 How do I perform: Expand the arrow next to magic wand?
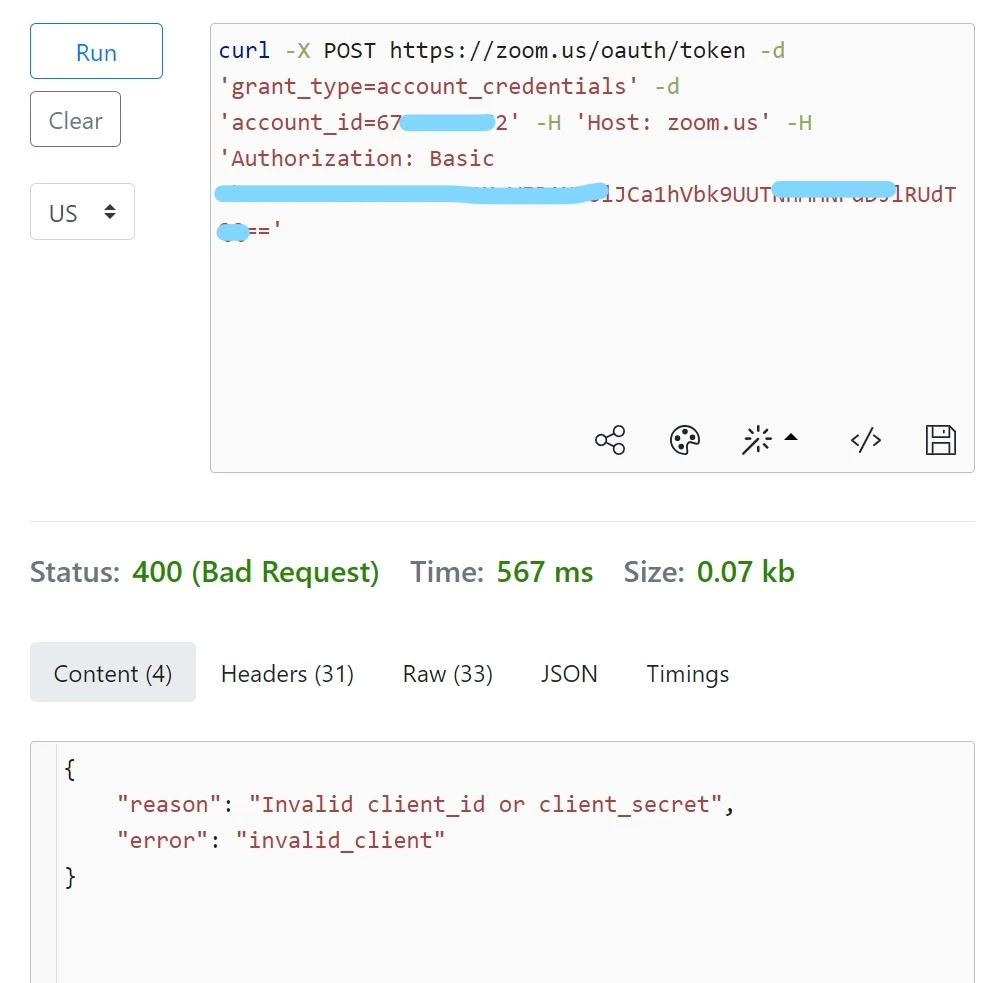tap(791, 437)
